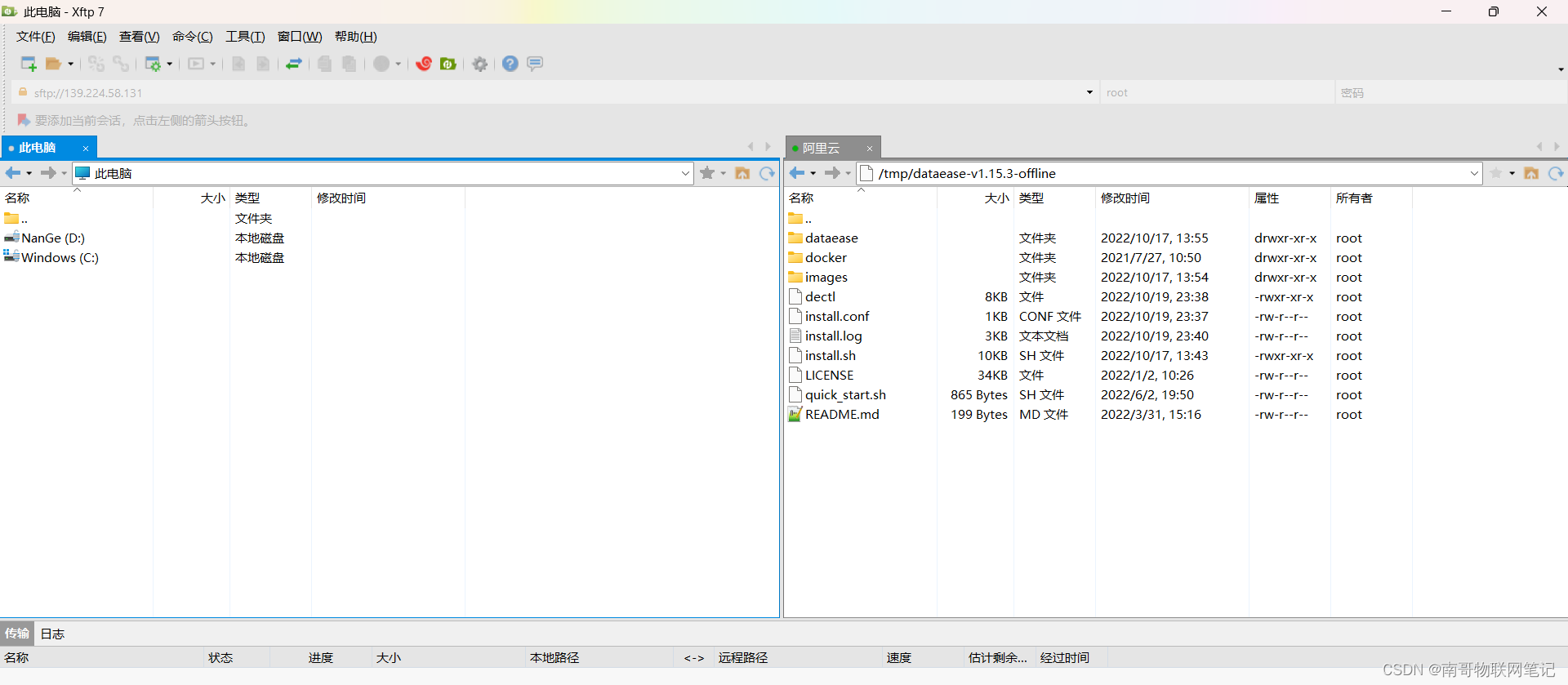This screenshot has width=1568, height=685.
Task: Click the session properties window-gear icon
Action: click(x=153, y=64)
